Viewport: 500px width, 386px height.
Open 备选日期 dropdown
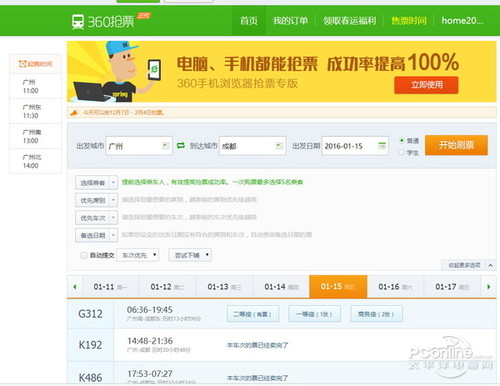coord(96,235)
